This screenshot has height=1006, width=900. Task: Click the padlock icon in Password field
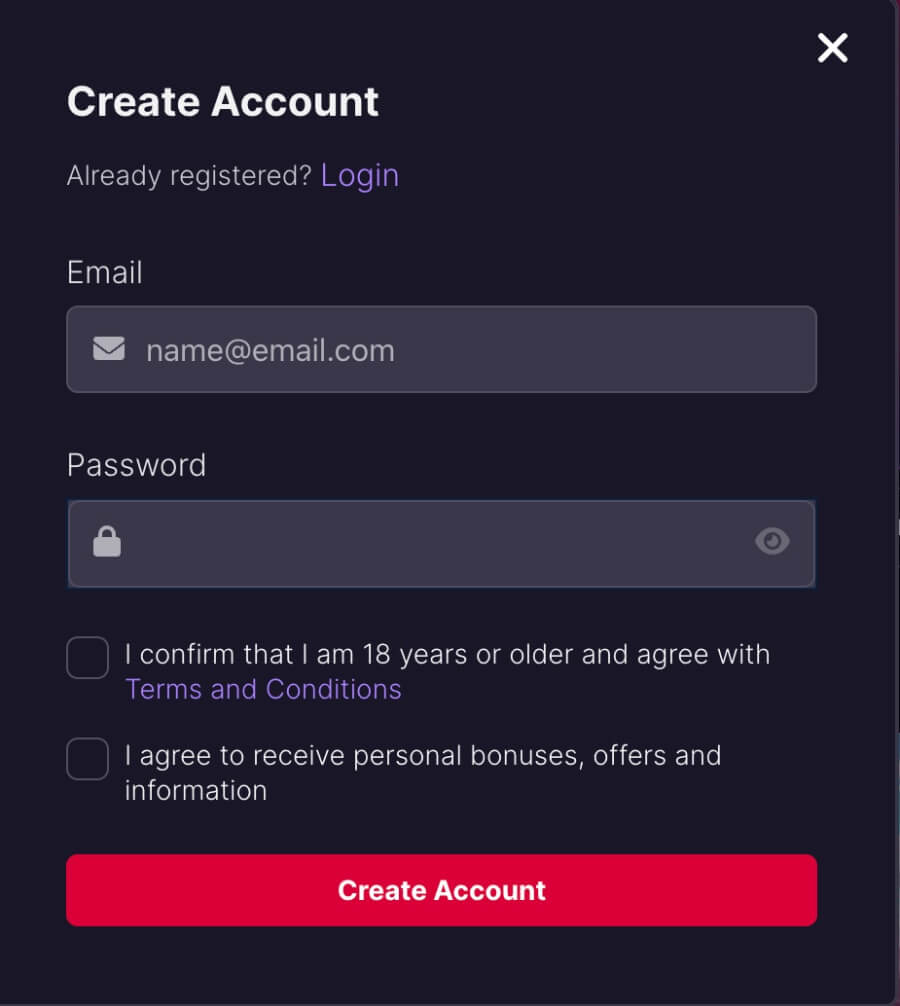(x=107, y=541)
